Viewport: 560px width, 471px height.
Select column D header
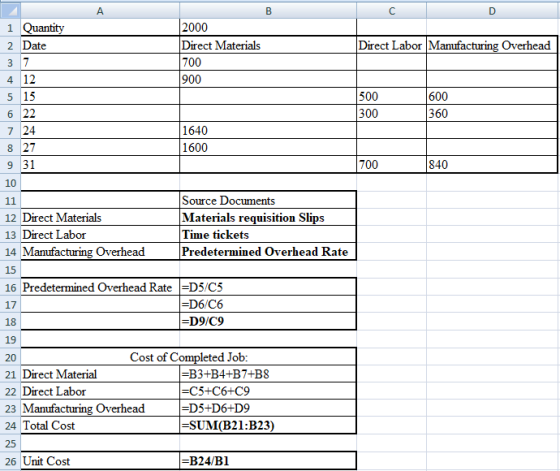coord(492,11)
